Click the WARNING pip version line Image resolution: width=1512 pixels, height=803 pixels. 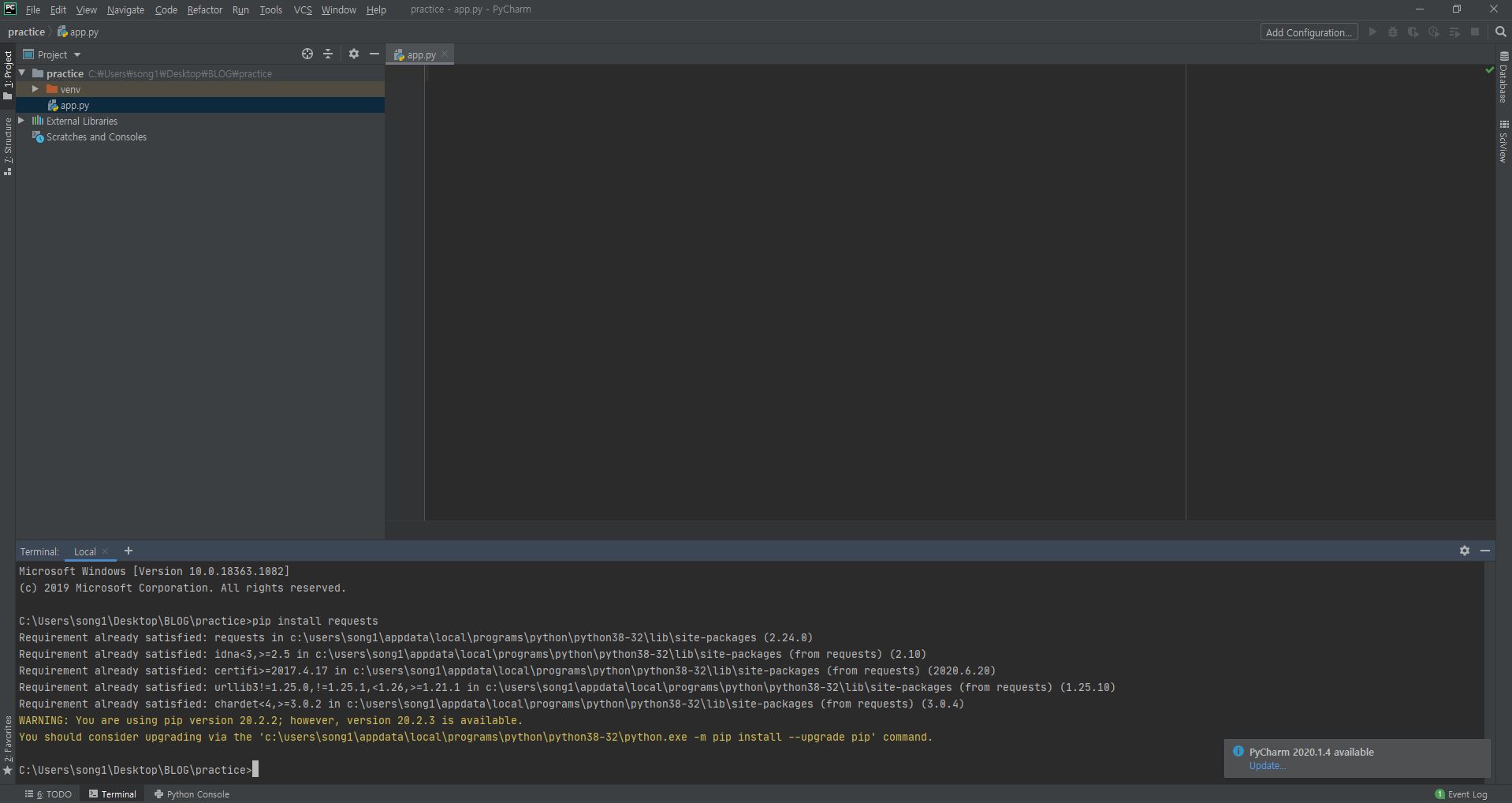pyautogui.click(x=270, y=720)
